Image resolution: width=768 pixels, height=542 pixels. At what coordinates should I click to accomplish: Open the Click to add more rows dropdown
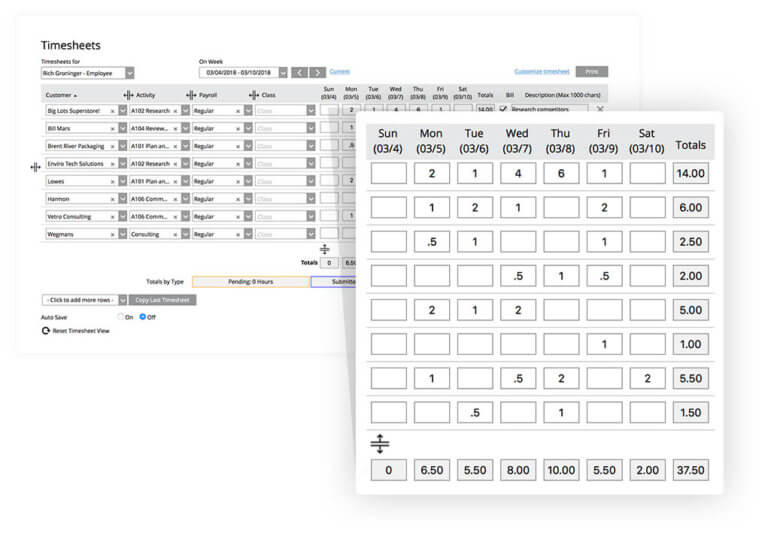[122, 300]
